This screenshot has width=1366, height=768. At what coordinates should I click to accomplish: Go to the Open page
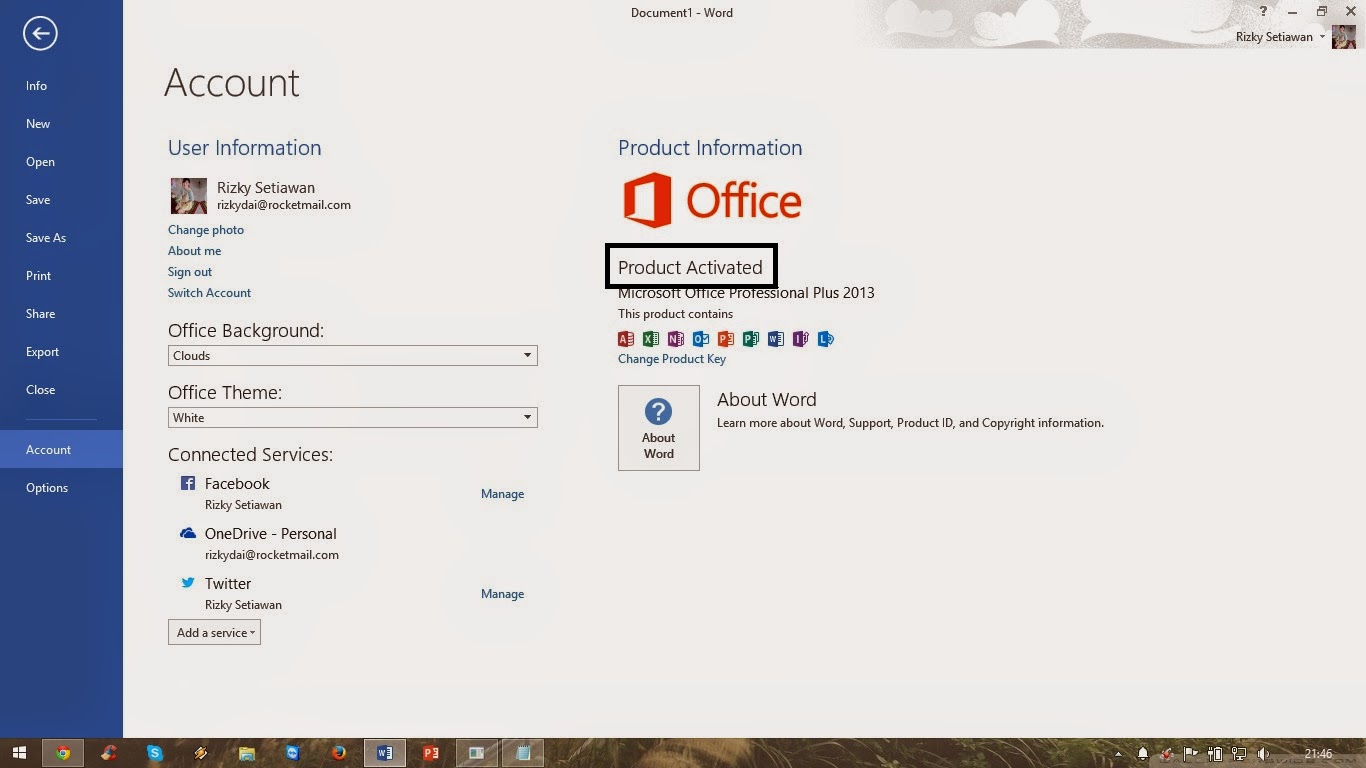61,162
